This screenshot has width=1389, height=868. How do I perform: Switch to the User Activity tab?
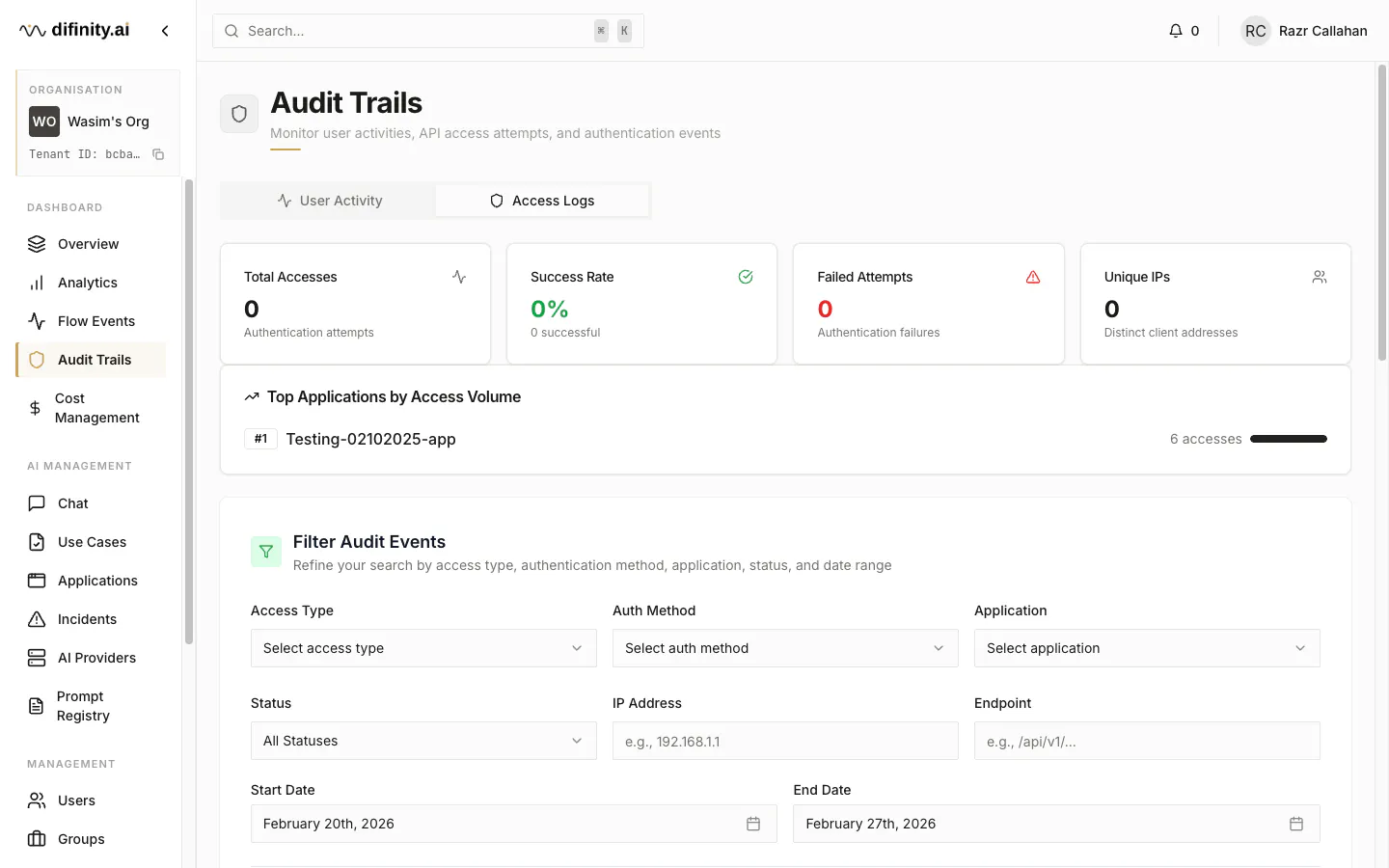point(329,201)
